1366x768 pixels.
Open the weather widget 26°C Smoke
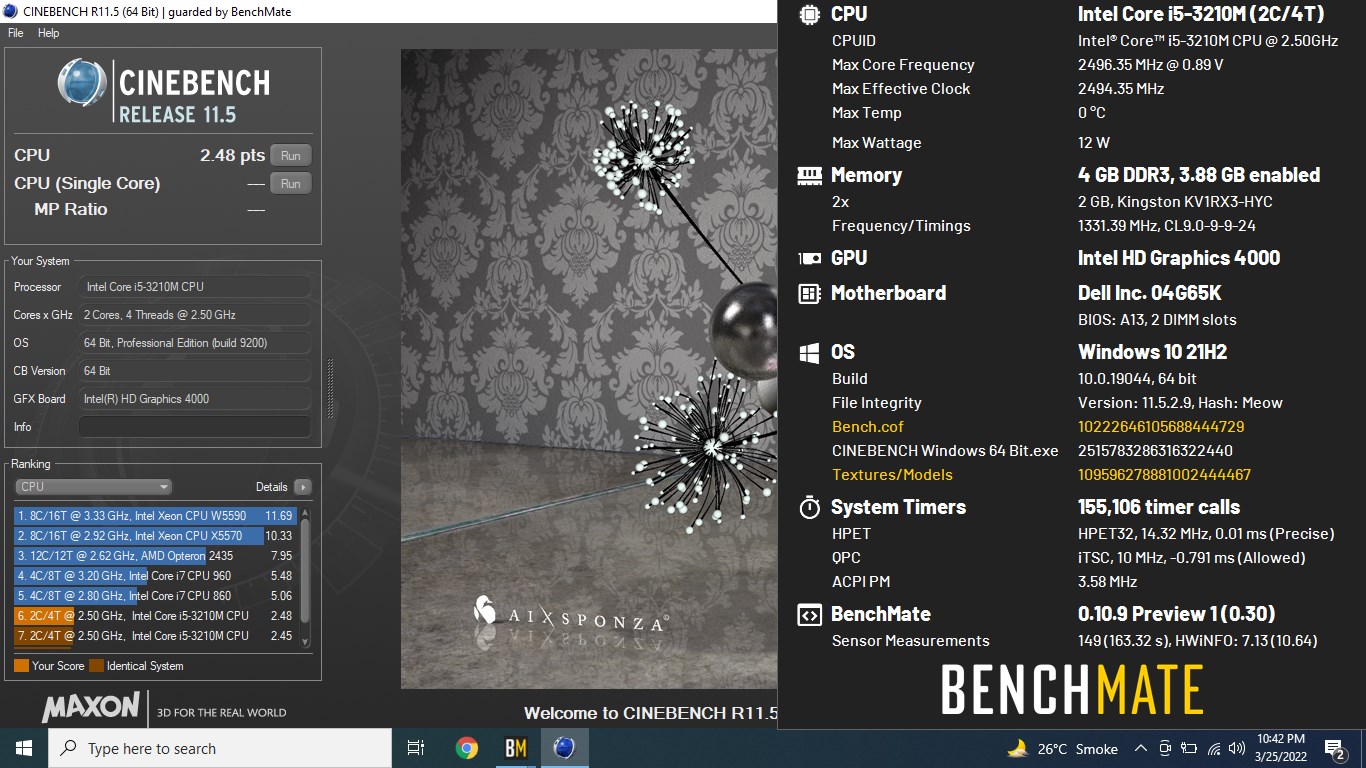click(1062, 748)
